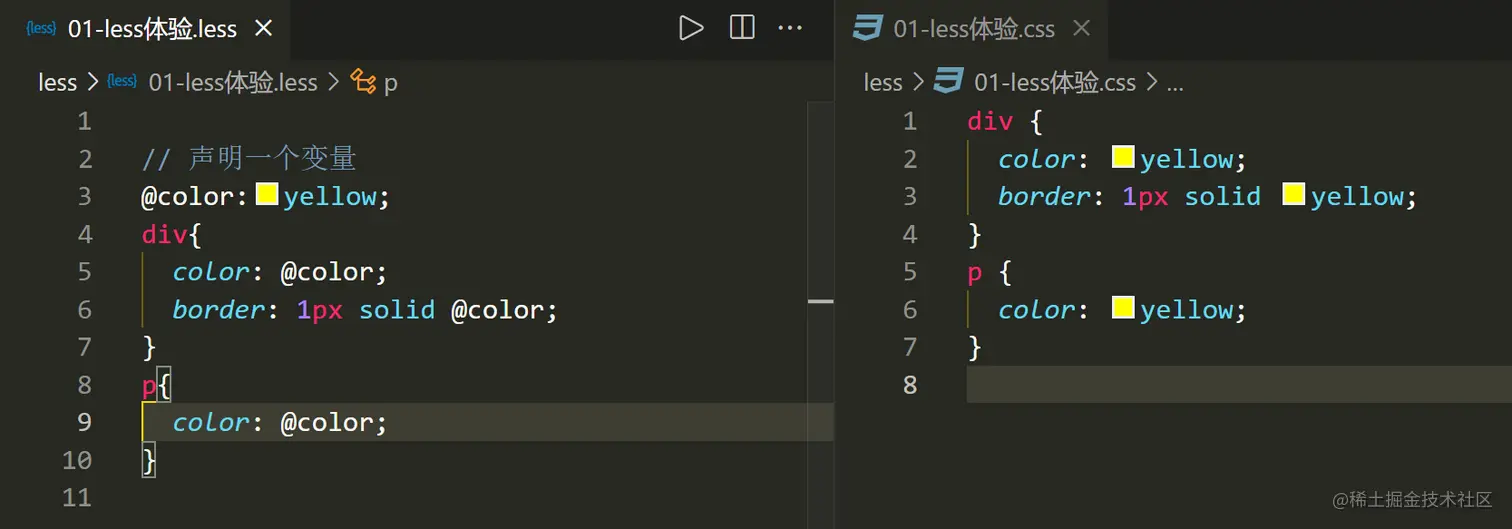1512x529 pixels.
Task: Expand chevron after 01-less体验.less breadcrumb
Action: tap(334, 83)
